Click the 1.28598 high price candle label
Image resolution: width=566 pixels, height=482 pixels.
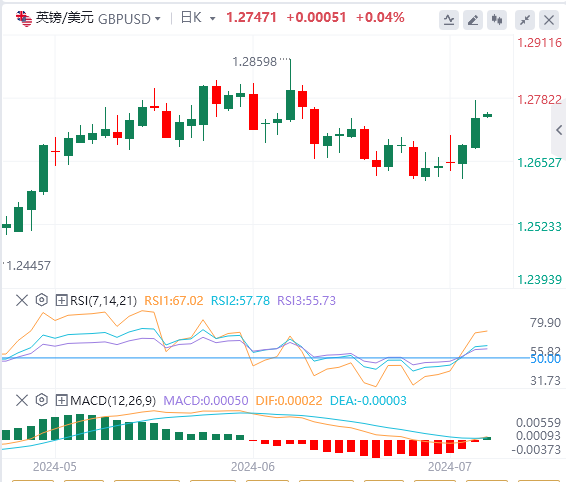(x=255, y=62)
